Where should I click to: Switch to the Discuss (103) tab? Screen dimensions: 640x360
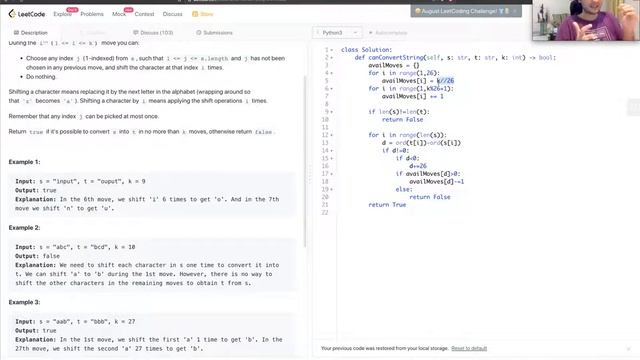(153, 33)
